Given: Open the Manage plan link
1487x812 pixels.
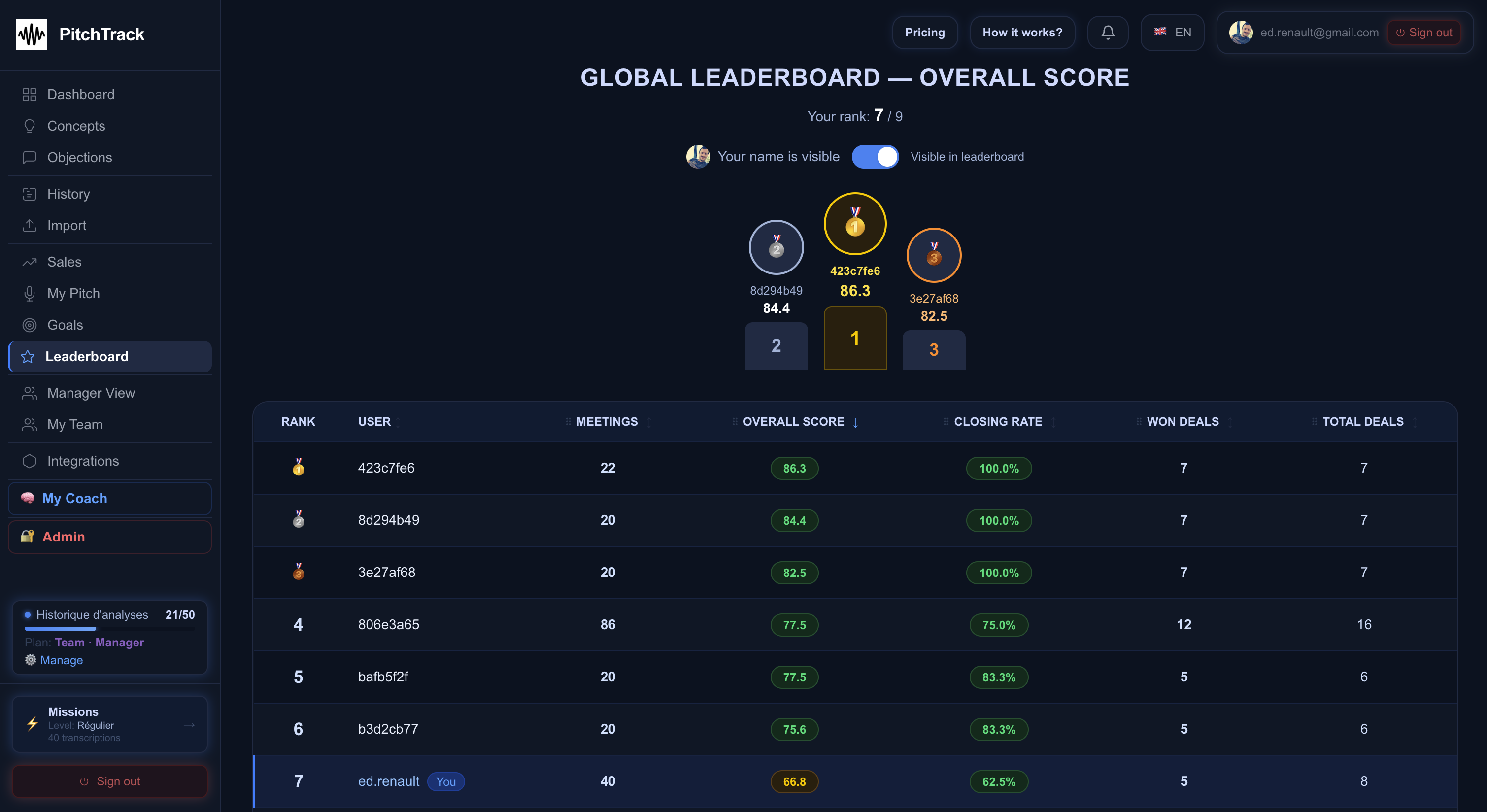Looking at the screenshot, I should [x=61, y=660].
